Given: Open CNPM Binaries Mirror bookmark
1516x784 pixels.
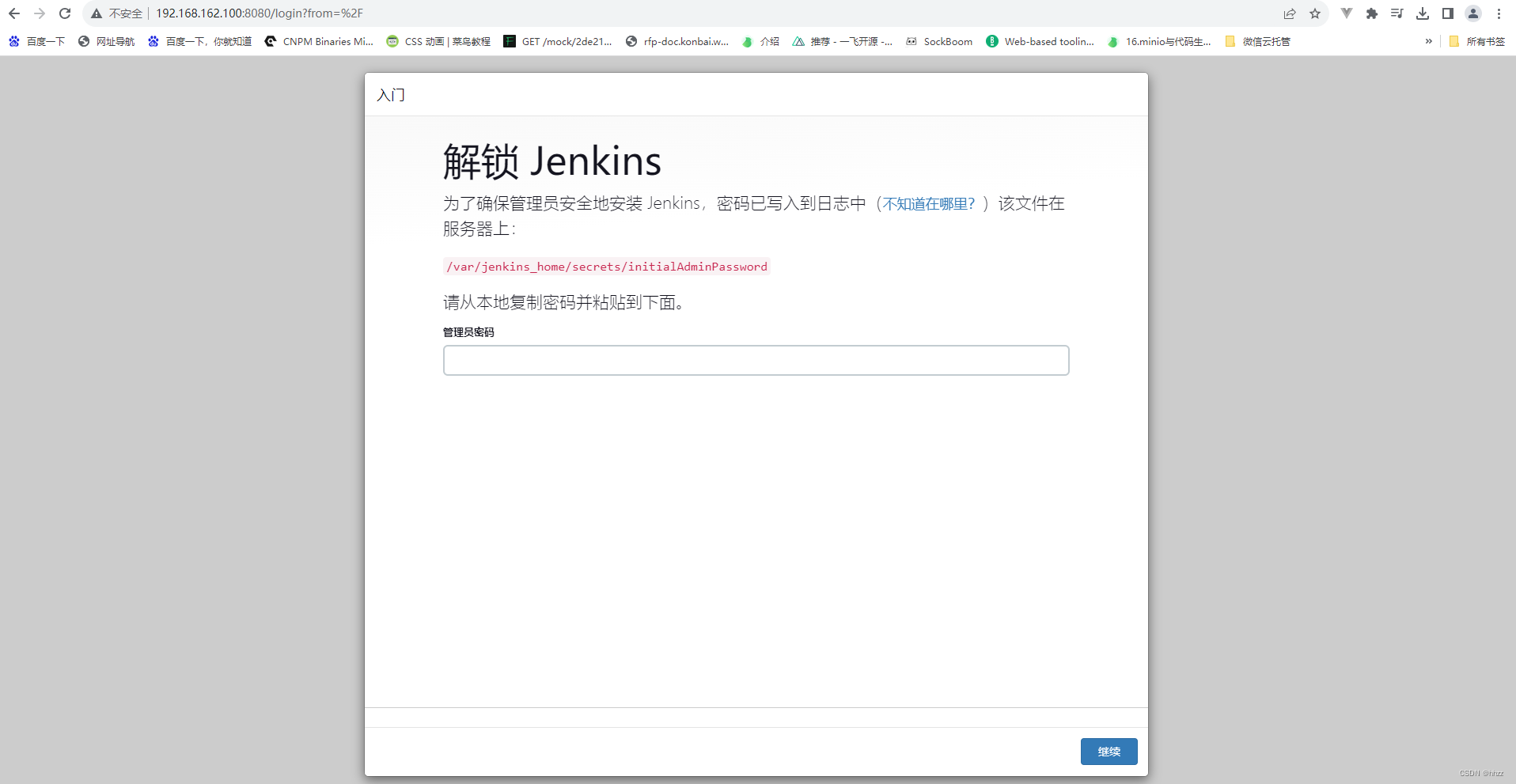Looking at the screenshot, I should coord(319,41).
